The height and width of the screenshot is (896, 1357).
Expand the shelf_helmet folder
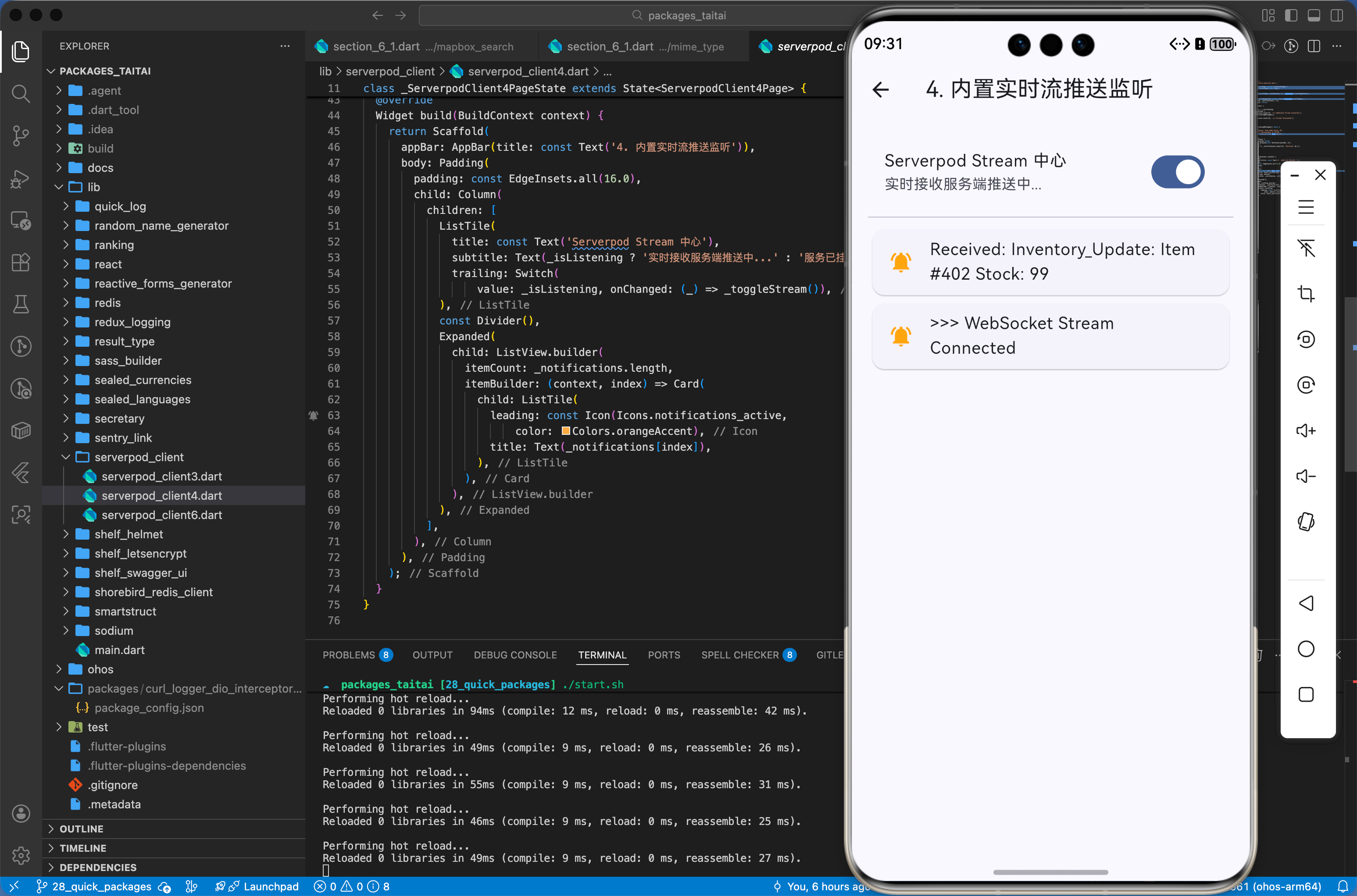pyautogui.click(x=129, y=534)
